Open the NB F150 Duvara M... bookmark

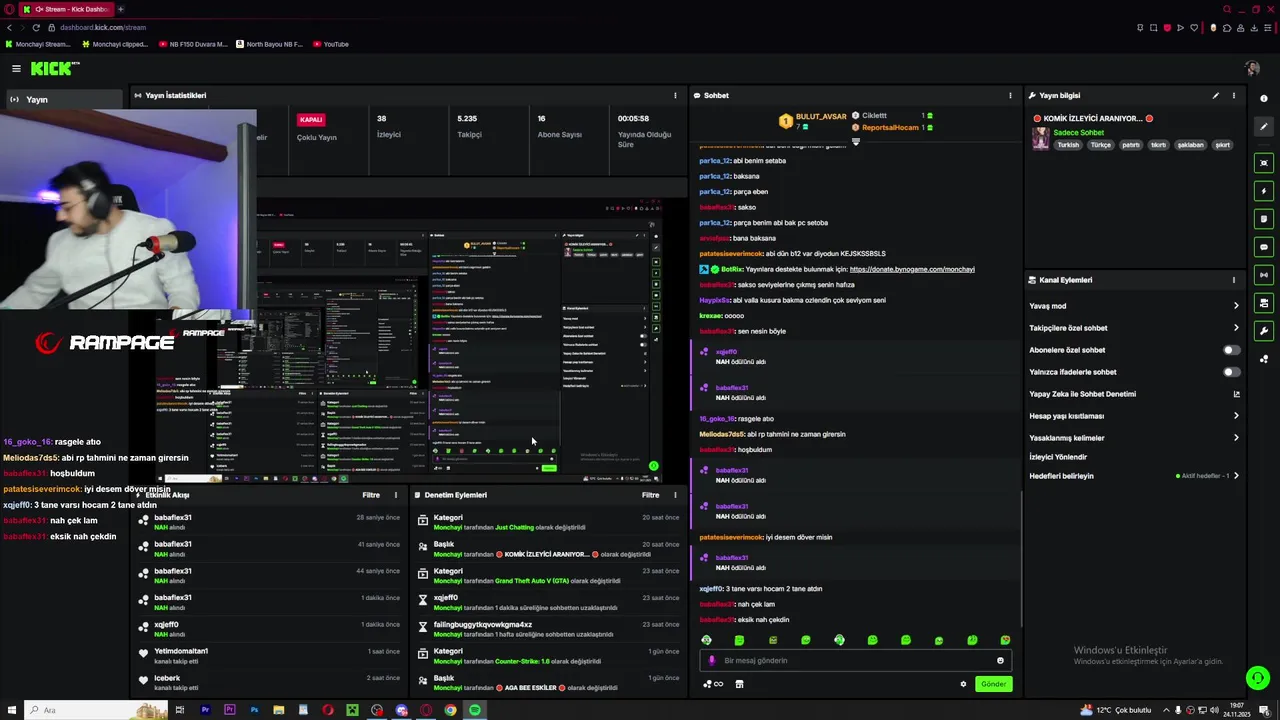pyautogui.click(x=193, y=44)
